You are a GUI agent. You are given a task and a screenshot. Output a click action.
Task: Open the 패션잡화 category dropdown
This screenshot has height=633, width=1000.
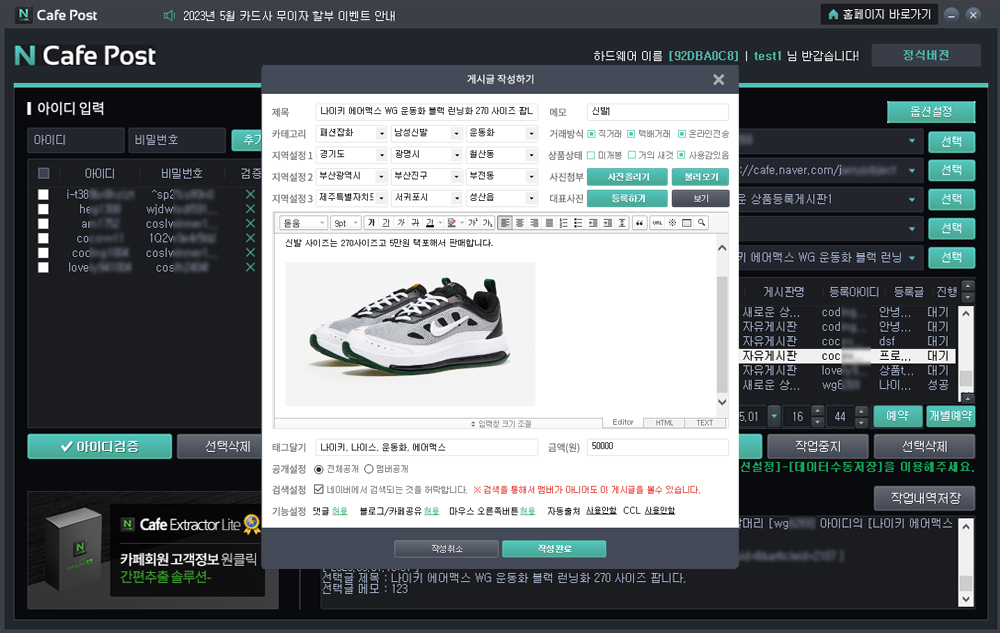351,133
